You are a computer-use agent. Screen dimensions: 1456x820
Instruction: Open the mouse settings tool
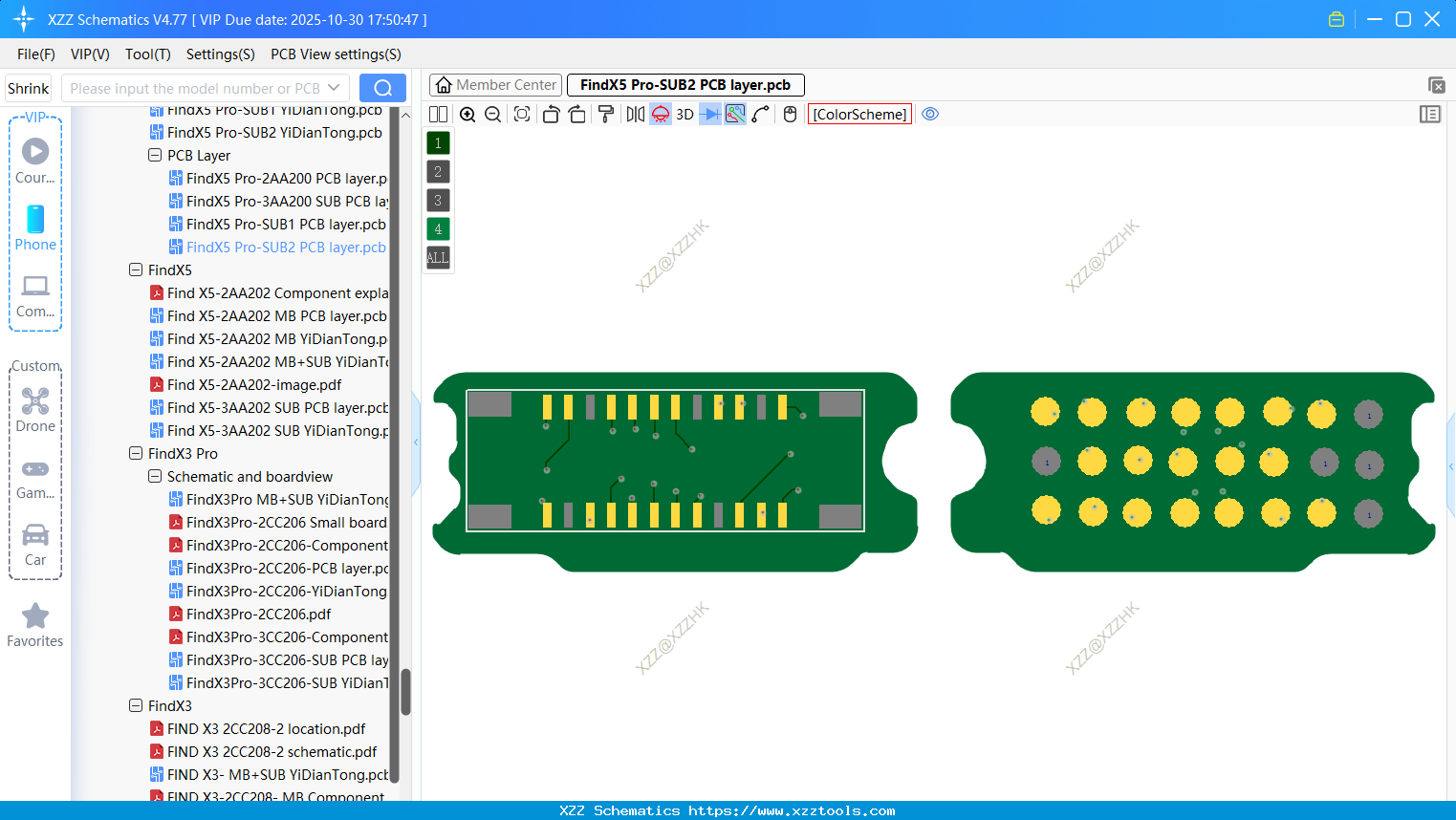pyautogui.click(x=789, y=114)
